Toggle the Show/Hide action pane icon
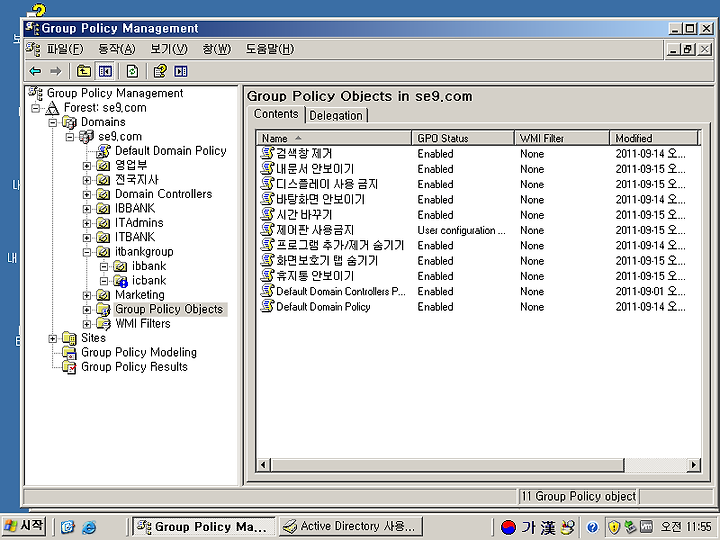Image resolution: width=720 pixels, height=540 pixels. (181, 71)
